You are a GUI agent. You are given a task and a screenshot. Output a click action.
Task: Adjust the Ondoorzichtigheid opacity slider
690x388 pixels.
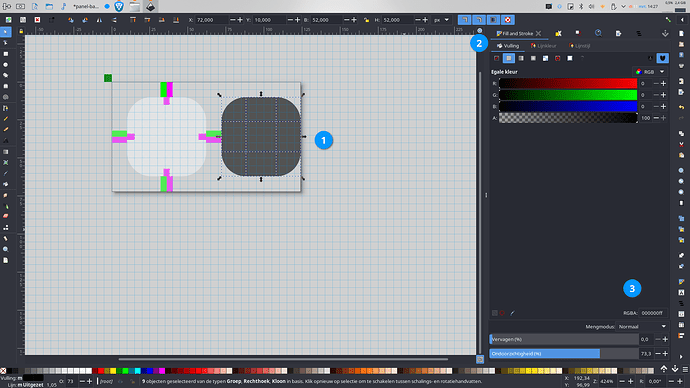click(x=564, y=354)
